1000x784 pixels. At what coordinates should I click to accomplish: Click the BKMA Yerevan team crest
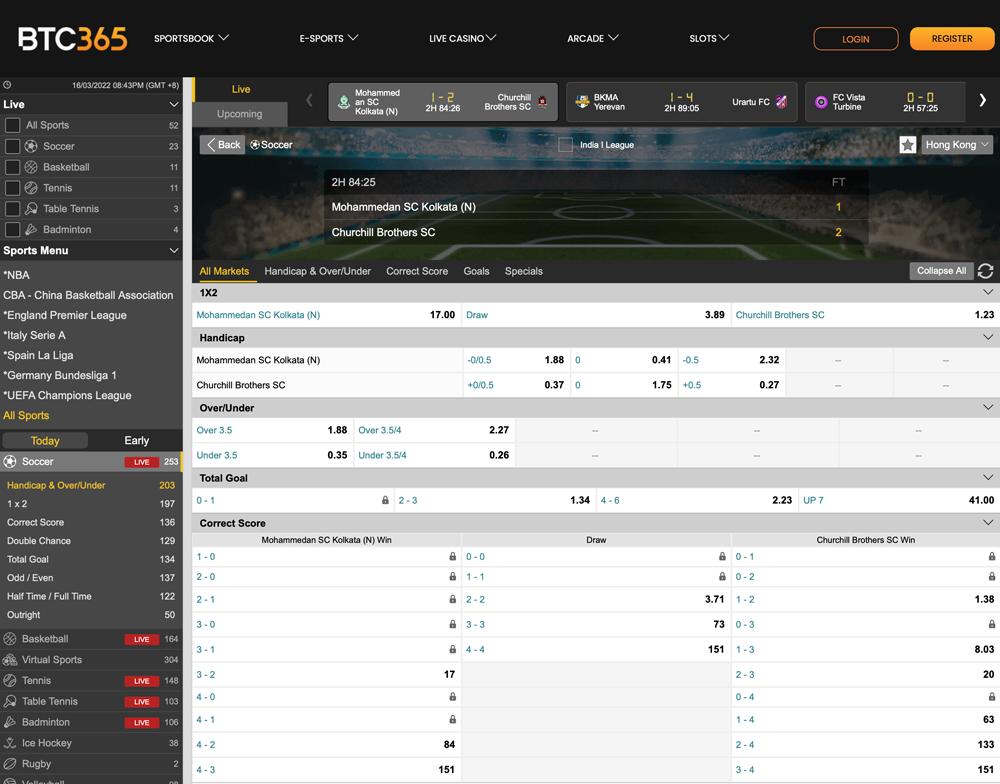pyautogui.click(x=582, y=102)
